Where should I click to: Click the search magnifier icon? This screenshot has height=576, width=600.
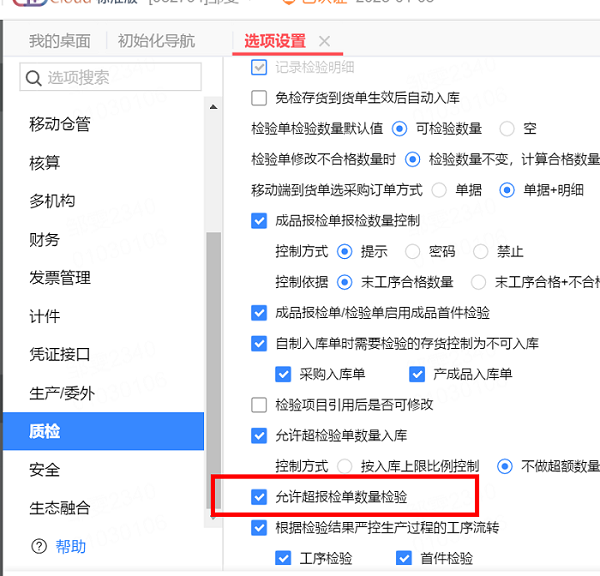(34, 78)
